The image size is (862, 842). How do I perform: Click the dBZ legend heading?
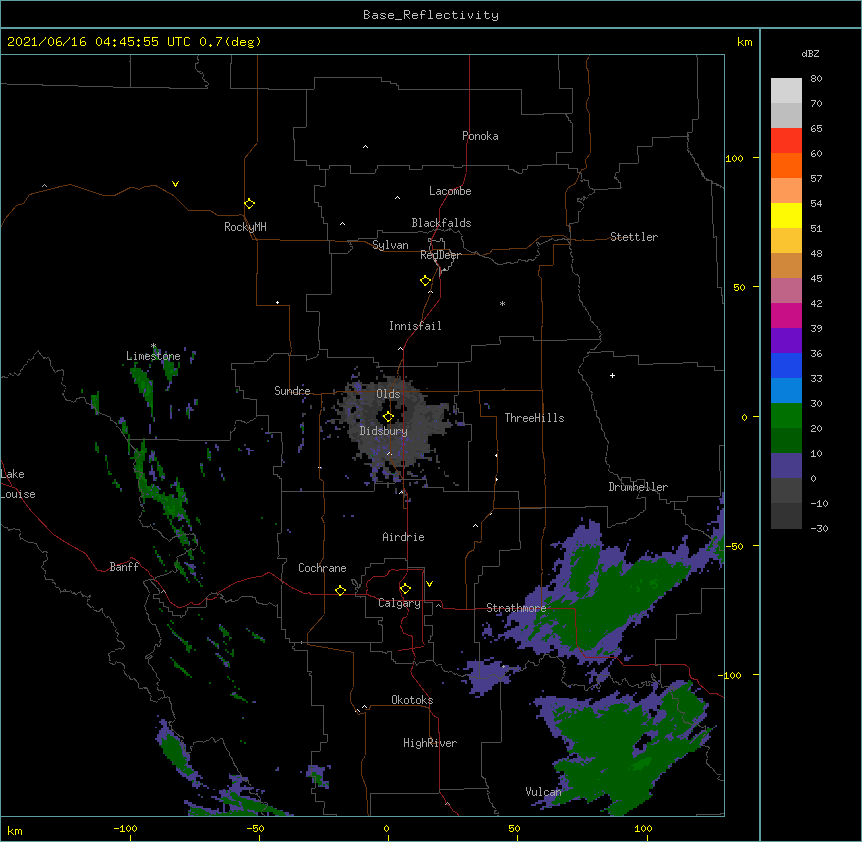tap(810, 53)
